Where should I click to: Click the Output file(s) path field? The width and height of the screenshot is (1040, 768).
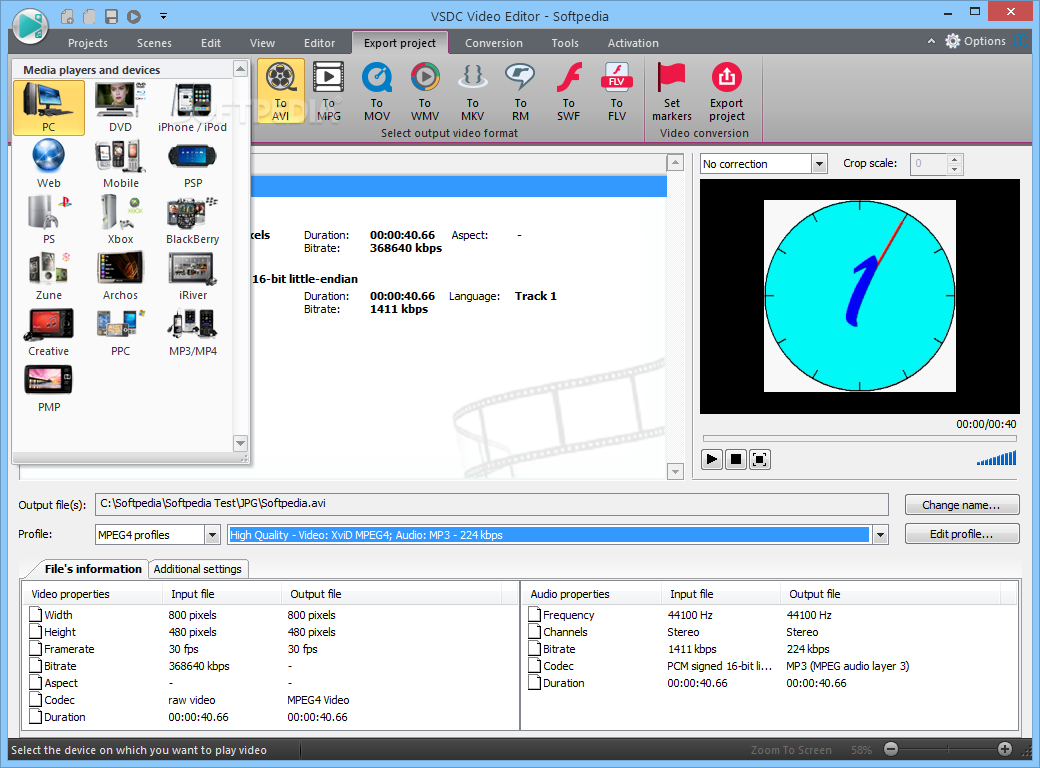pyautogui.click(x=491, y=504)
